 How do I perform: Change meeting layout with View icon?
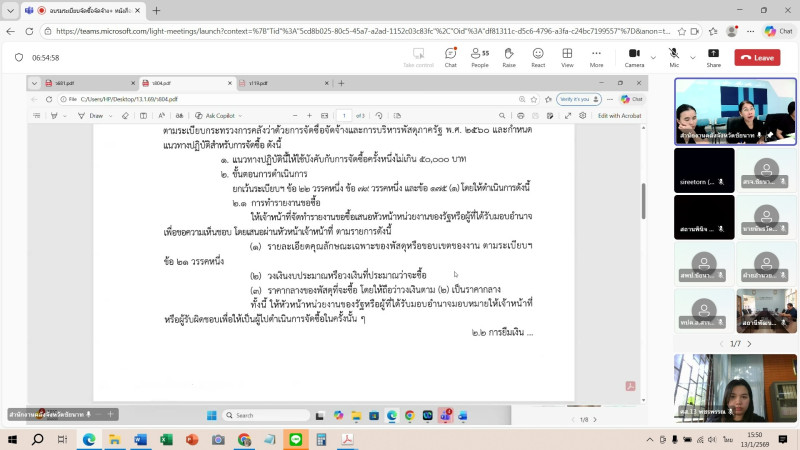coord(567,57)
